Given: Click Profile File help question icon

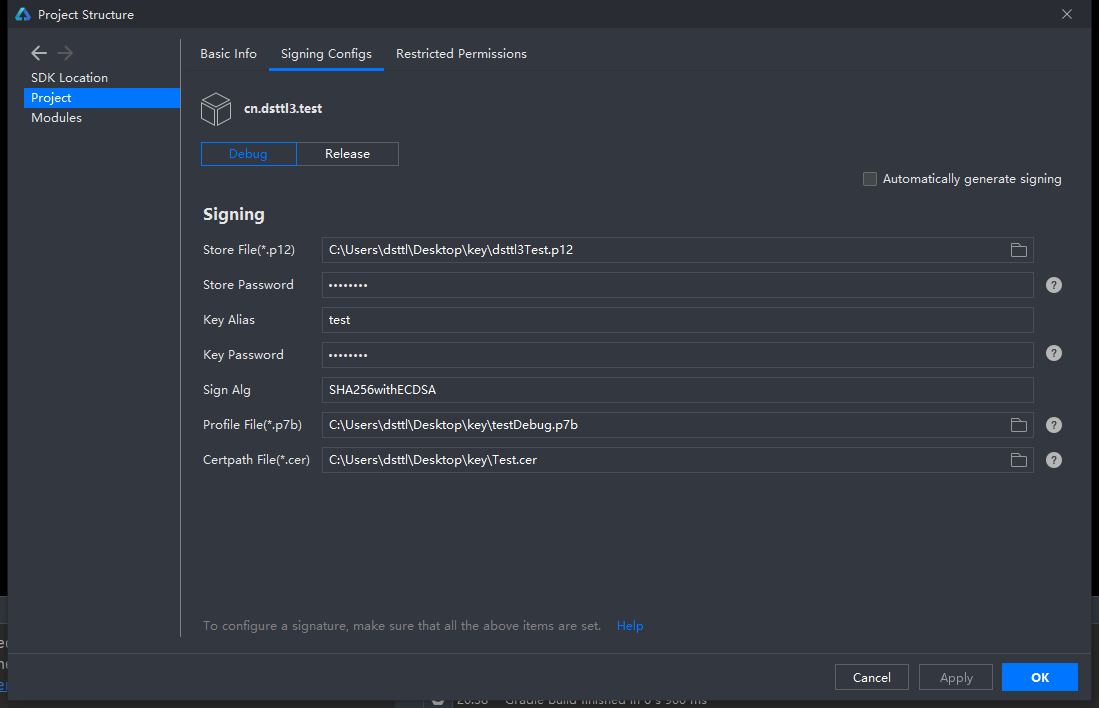Looking at the screenshot, I should (1054, 425).
